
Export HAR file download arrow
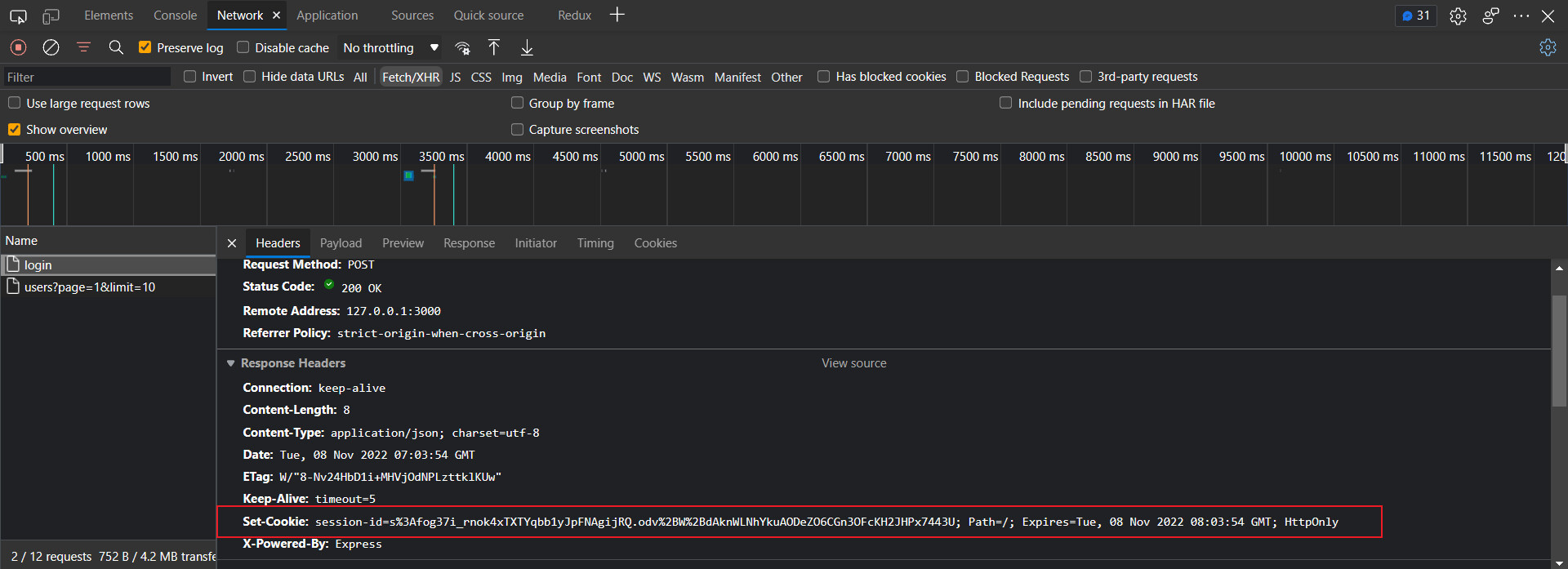click(x=527, y=47)
